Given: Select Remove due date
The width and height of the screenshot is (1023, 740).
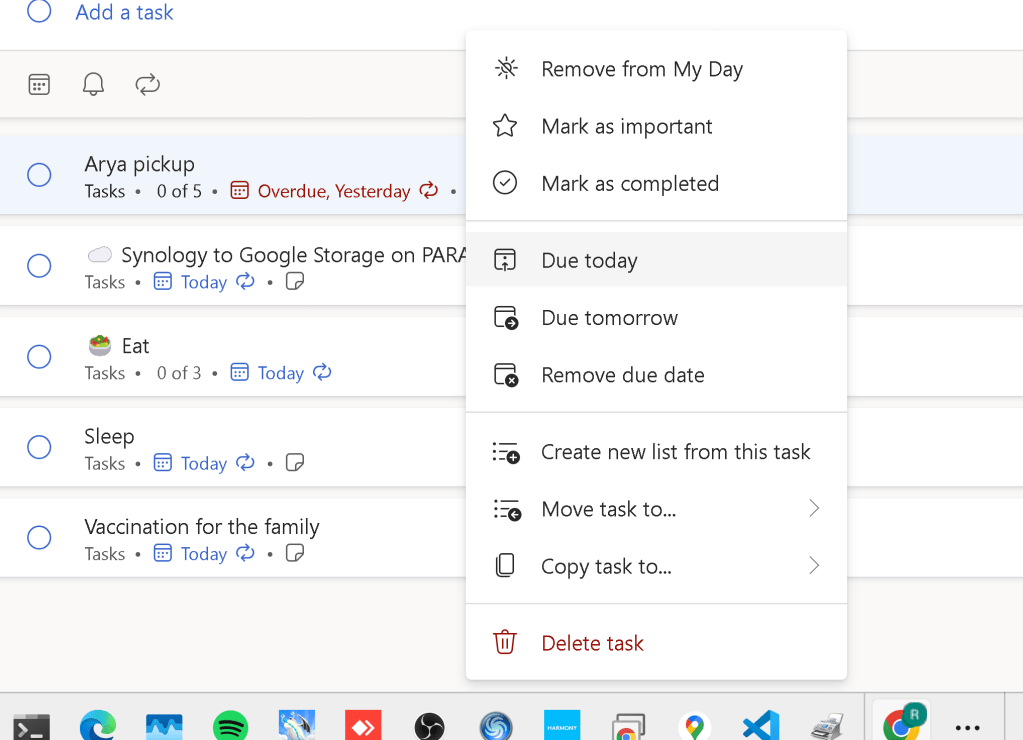Looking at the screenshot, I should coord(656,375).
